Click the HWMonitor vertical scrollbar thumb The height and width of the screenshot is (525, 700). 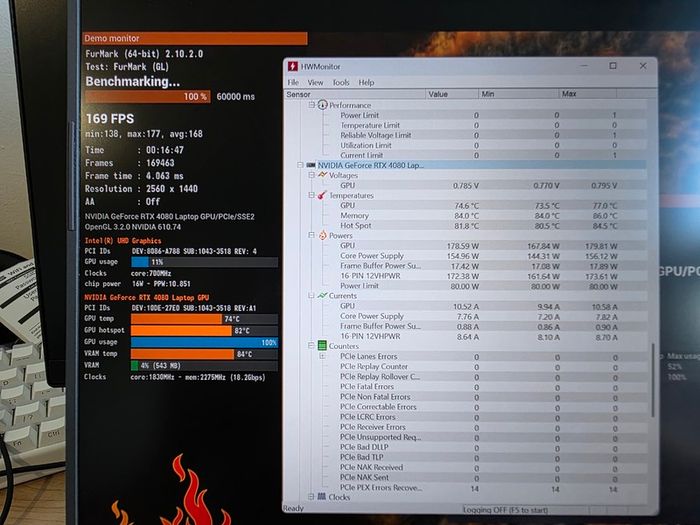pyautogui.click(x=652, y=380)
